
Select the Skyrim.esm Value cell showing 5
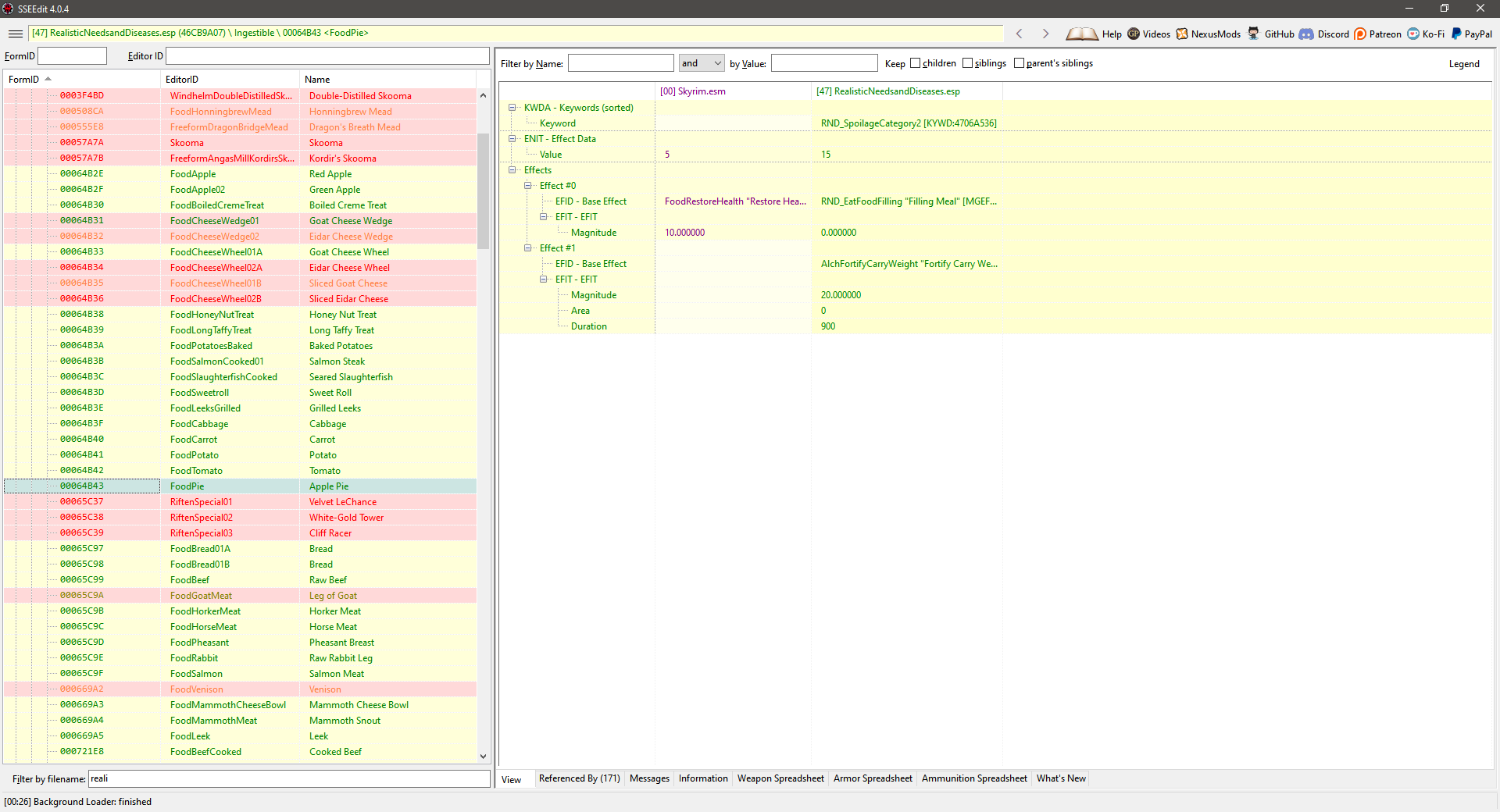point(733,155)
